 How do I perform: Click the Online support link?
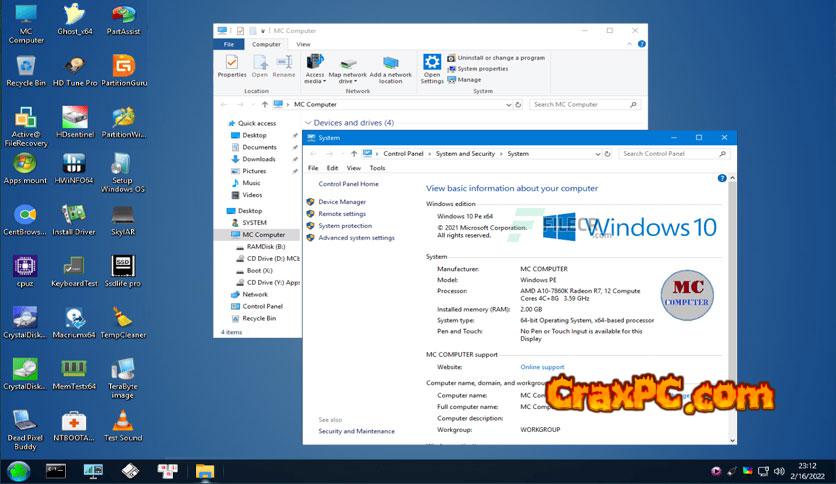point(542,367)
